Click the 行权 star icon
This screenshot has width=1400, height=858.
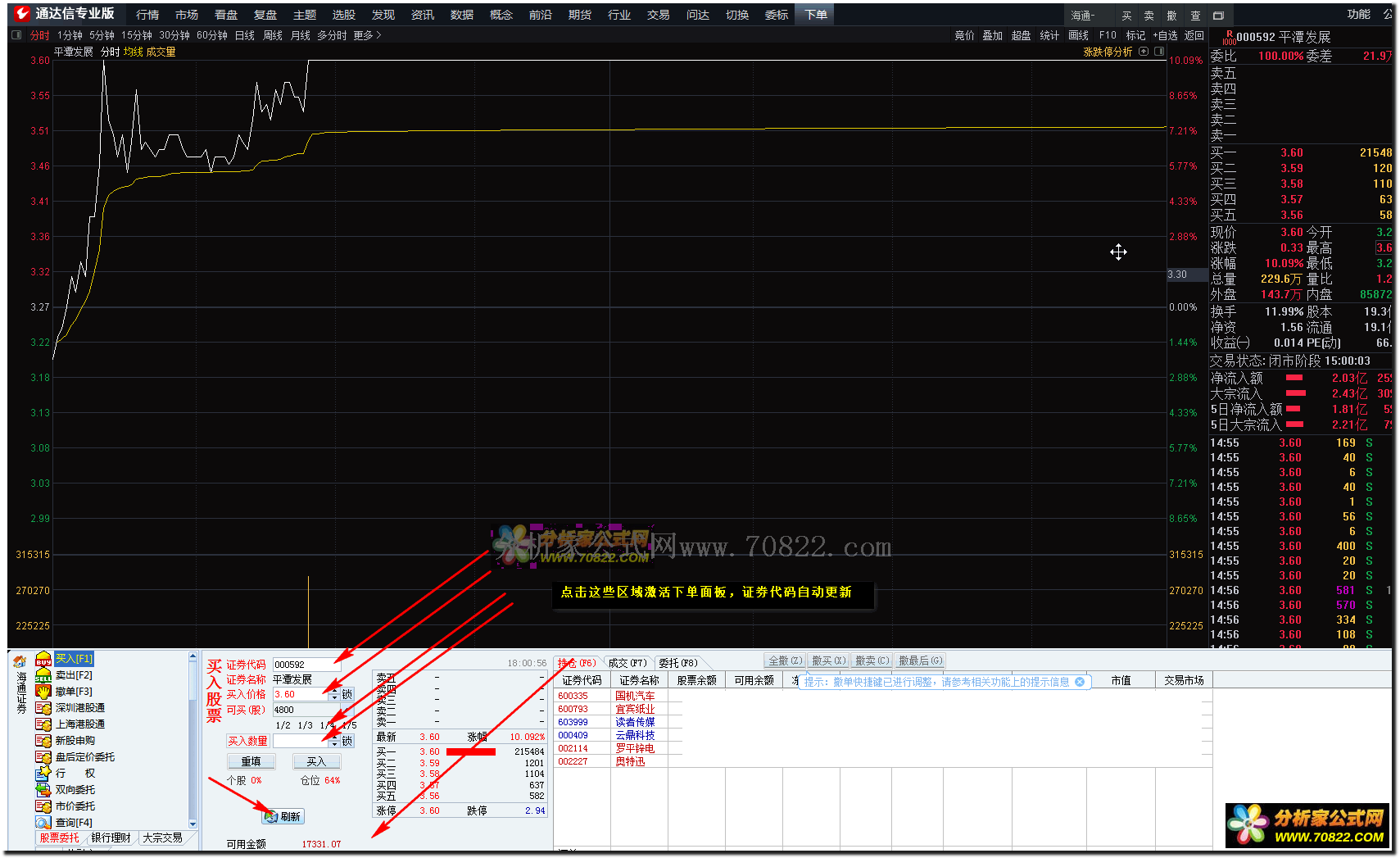tap(43, 774)
